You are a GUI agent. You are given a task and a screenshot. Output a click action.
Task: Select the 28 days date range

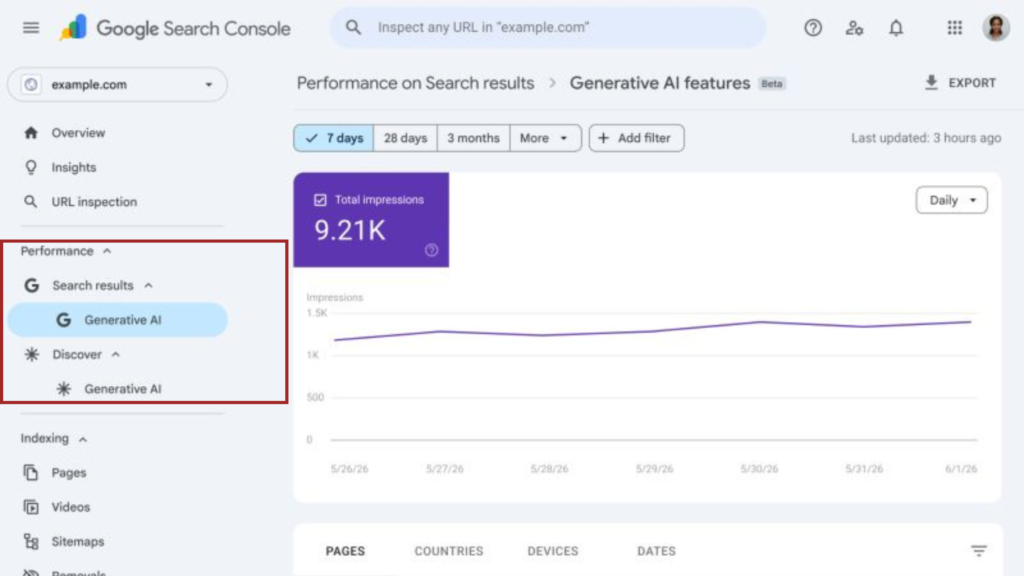click(x=406, y=138)
